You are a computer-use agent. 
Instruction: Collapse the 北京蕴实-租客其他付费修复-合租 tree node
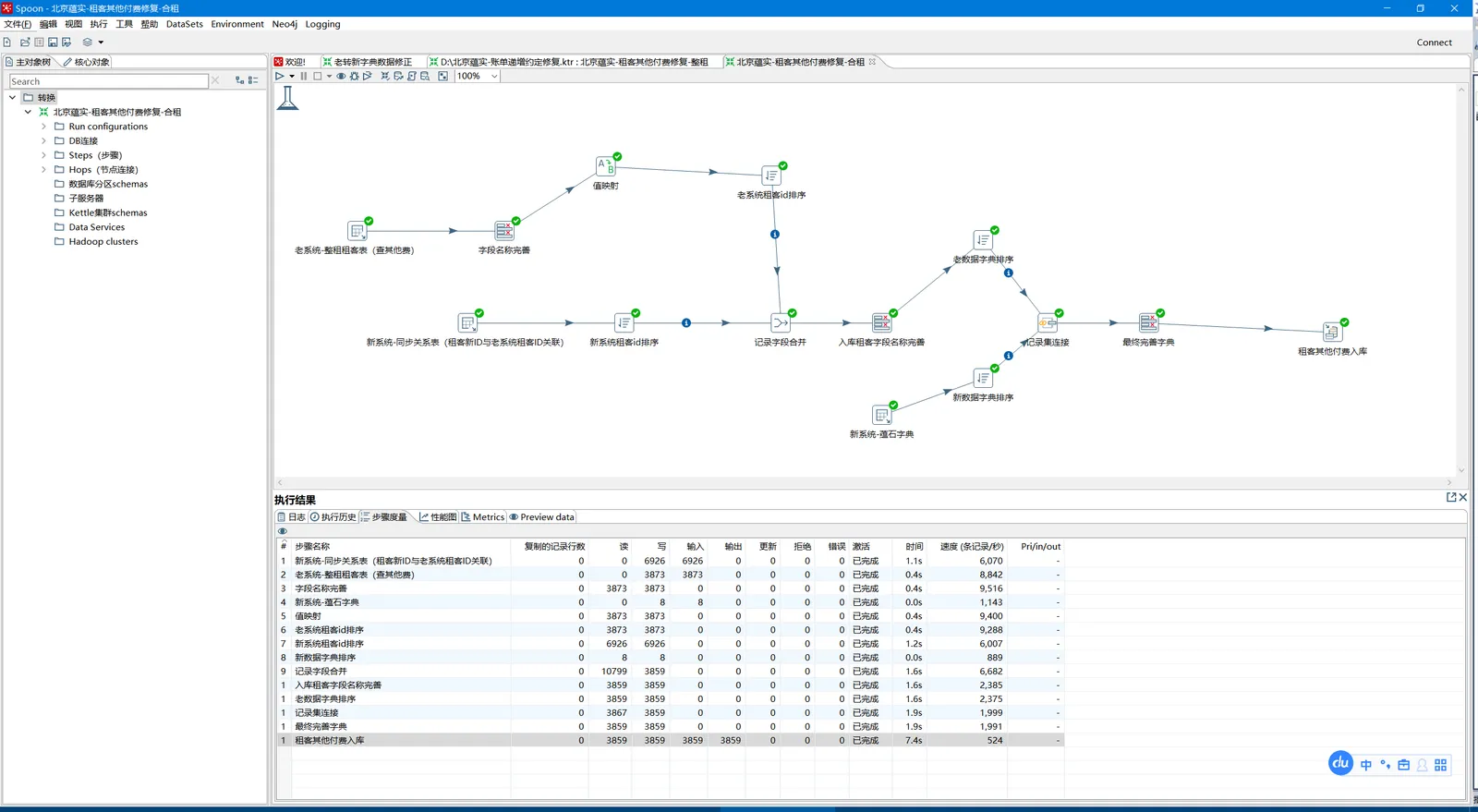click(x=28, y=112)
